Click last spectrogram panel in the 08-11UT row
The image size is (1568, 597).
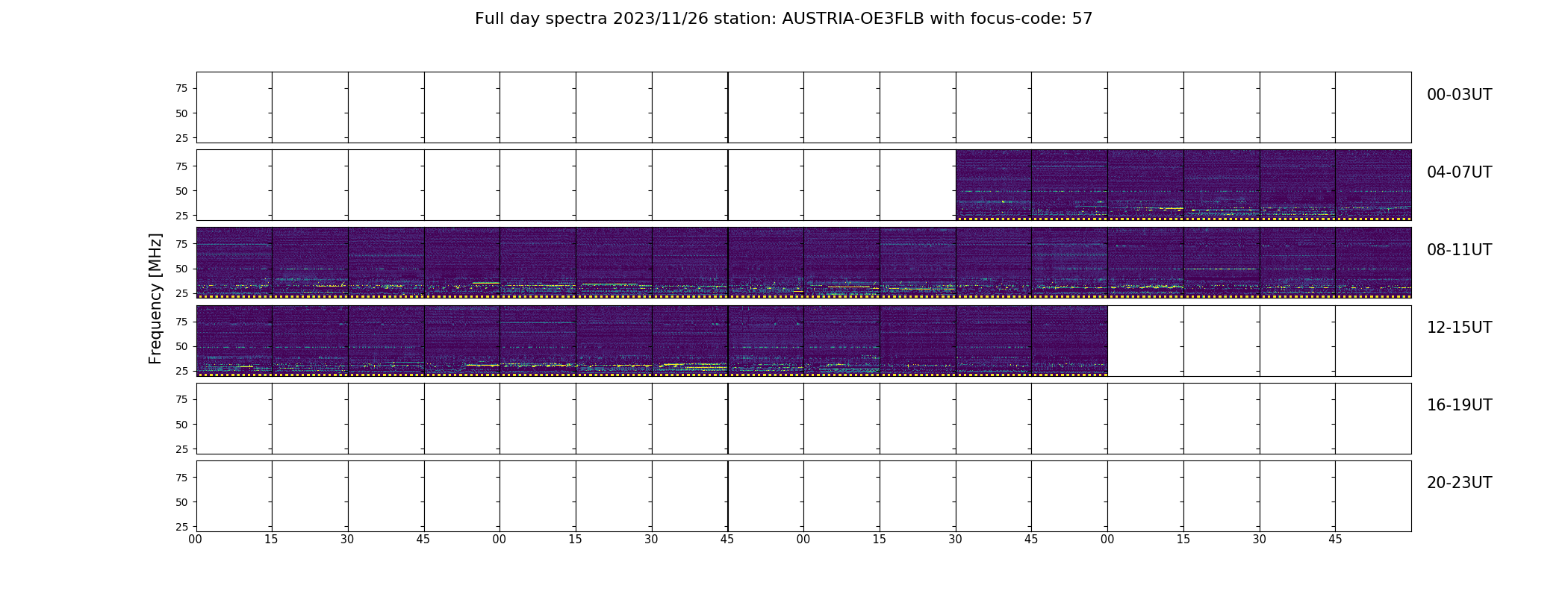tap(1373, 263)
